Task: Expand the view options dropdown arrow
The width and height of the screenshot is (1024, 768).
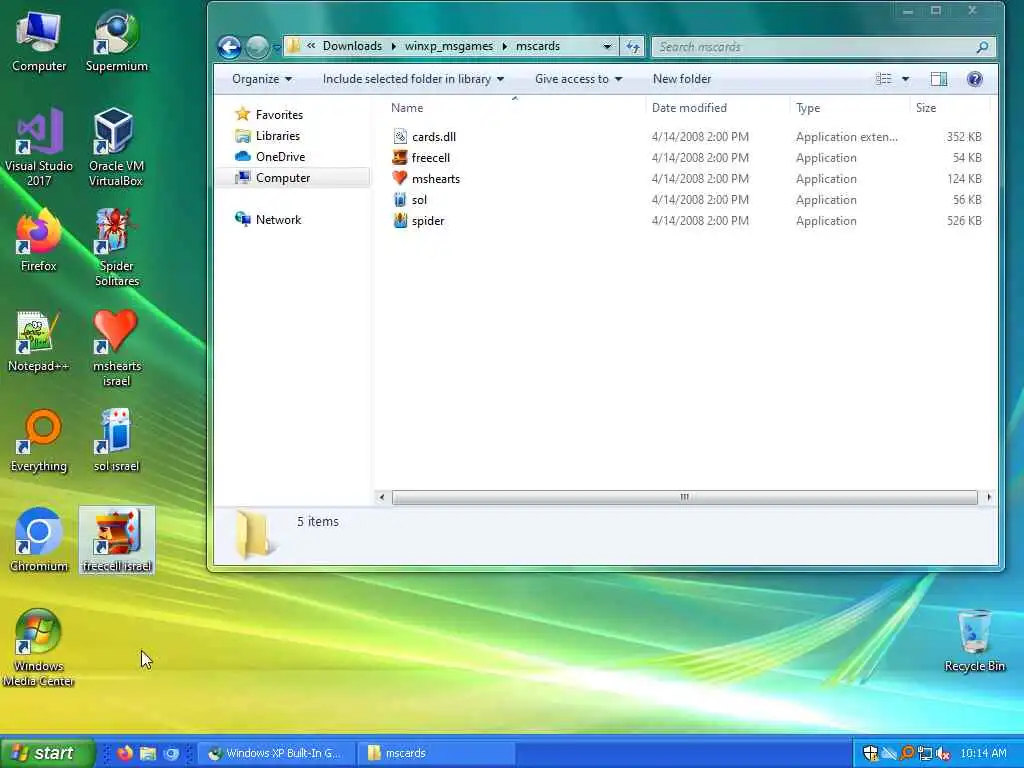Action: [905, 79]
